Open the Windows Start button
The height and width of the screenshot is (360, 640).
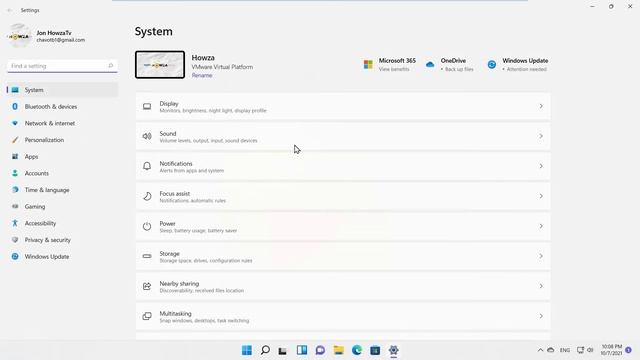click(247, 350)
